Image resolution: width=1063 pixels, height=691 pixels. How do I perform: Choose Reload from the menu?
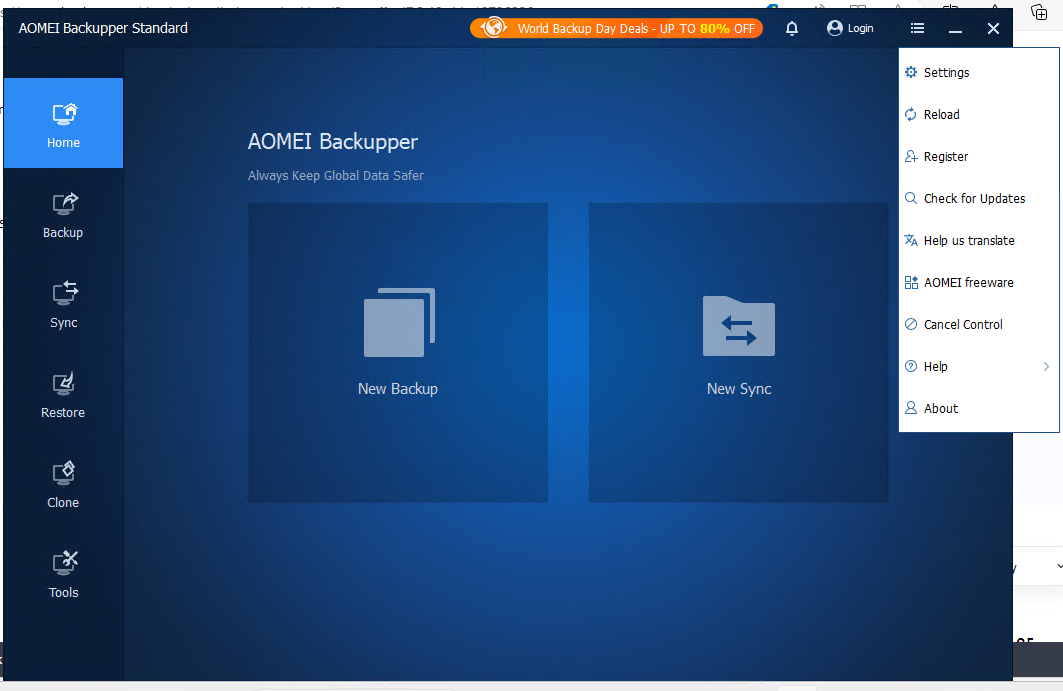[979, 115]
